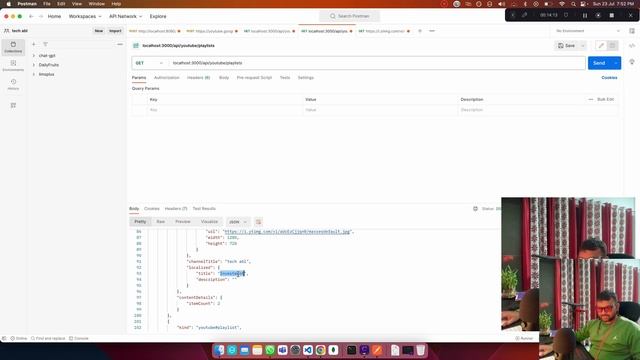Click the Search Postman field

tap(349, 16)
